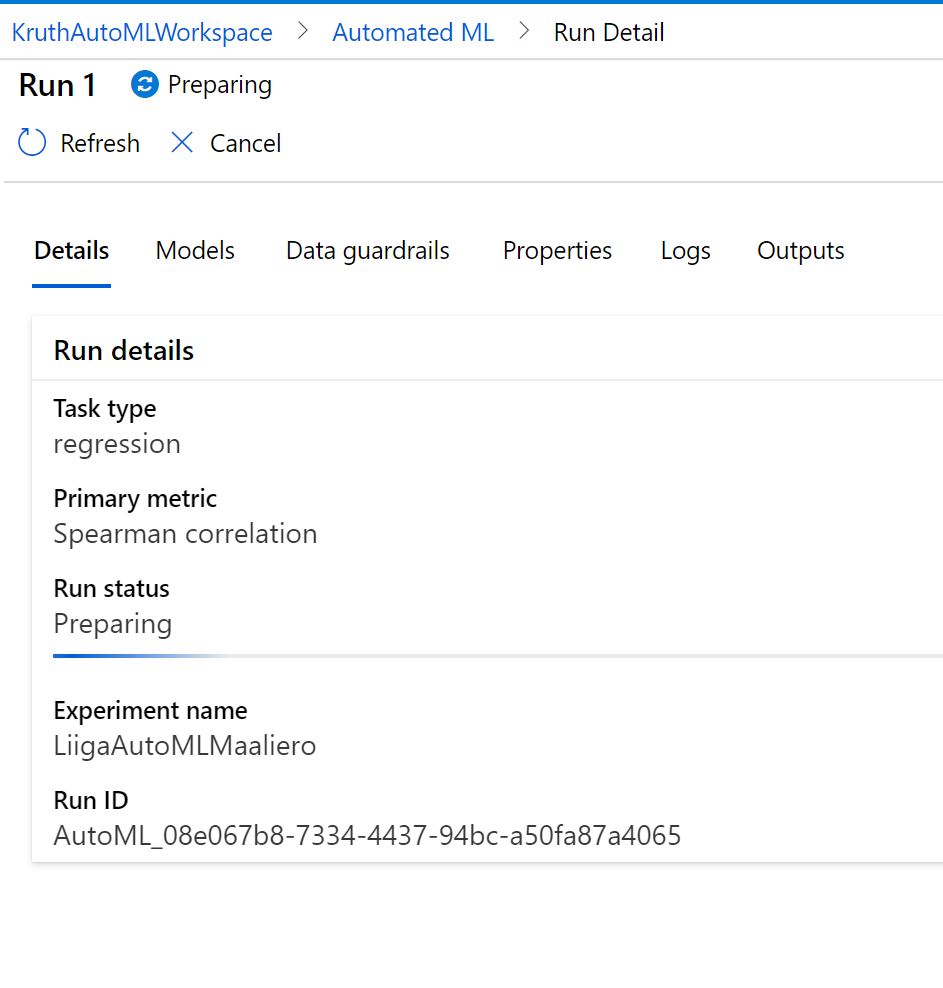Click the Cancel X icon
Screen dimensions: 943x988
[182, 142]
